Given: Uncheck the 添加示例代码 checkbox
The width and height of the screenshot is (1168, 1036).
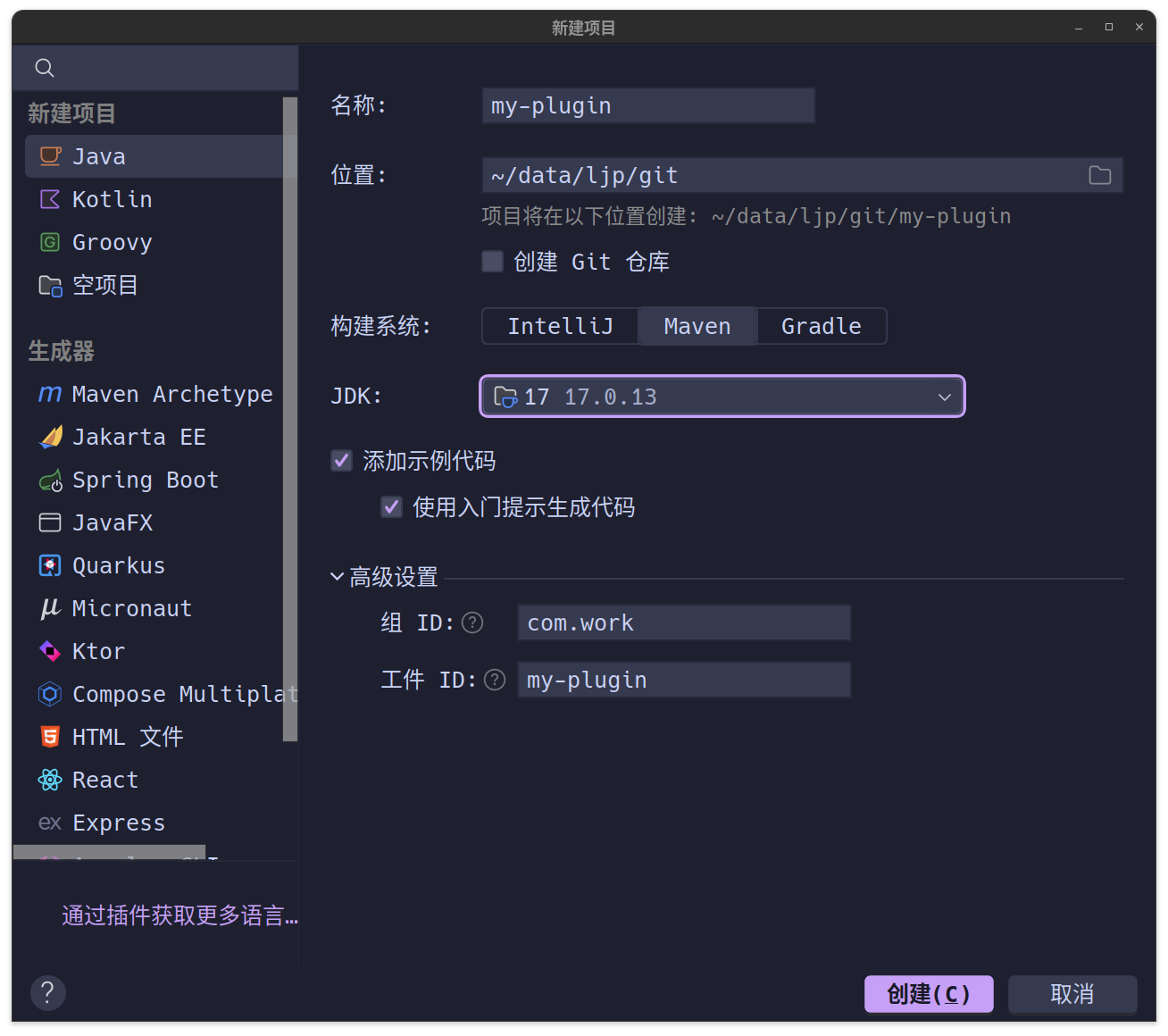Looking at the screenshot, I should 341,461.
